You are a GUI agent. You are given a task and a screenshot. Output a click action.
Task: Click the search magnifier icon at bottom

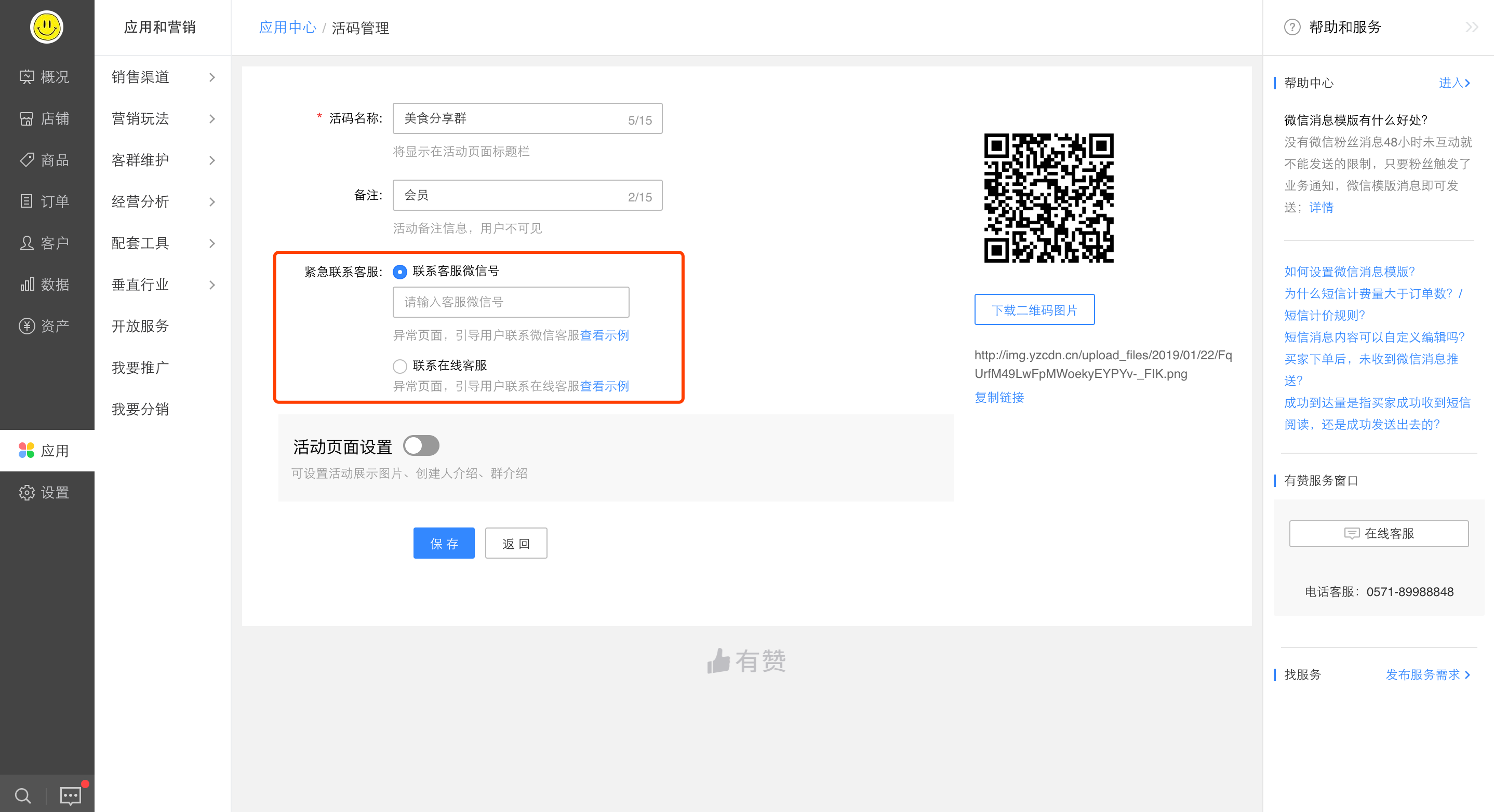click(23, 795)
